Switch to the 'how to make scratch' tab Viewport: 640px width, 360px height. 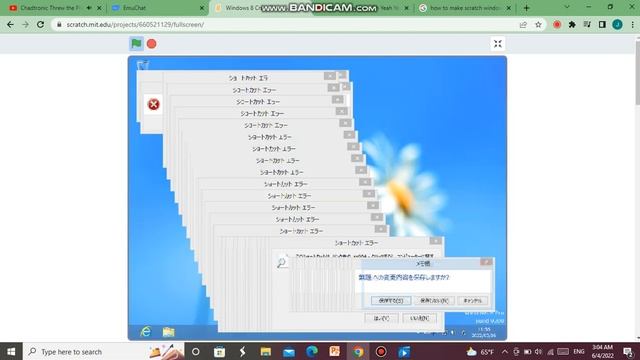click(x=463, y=8)
